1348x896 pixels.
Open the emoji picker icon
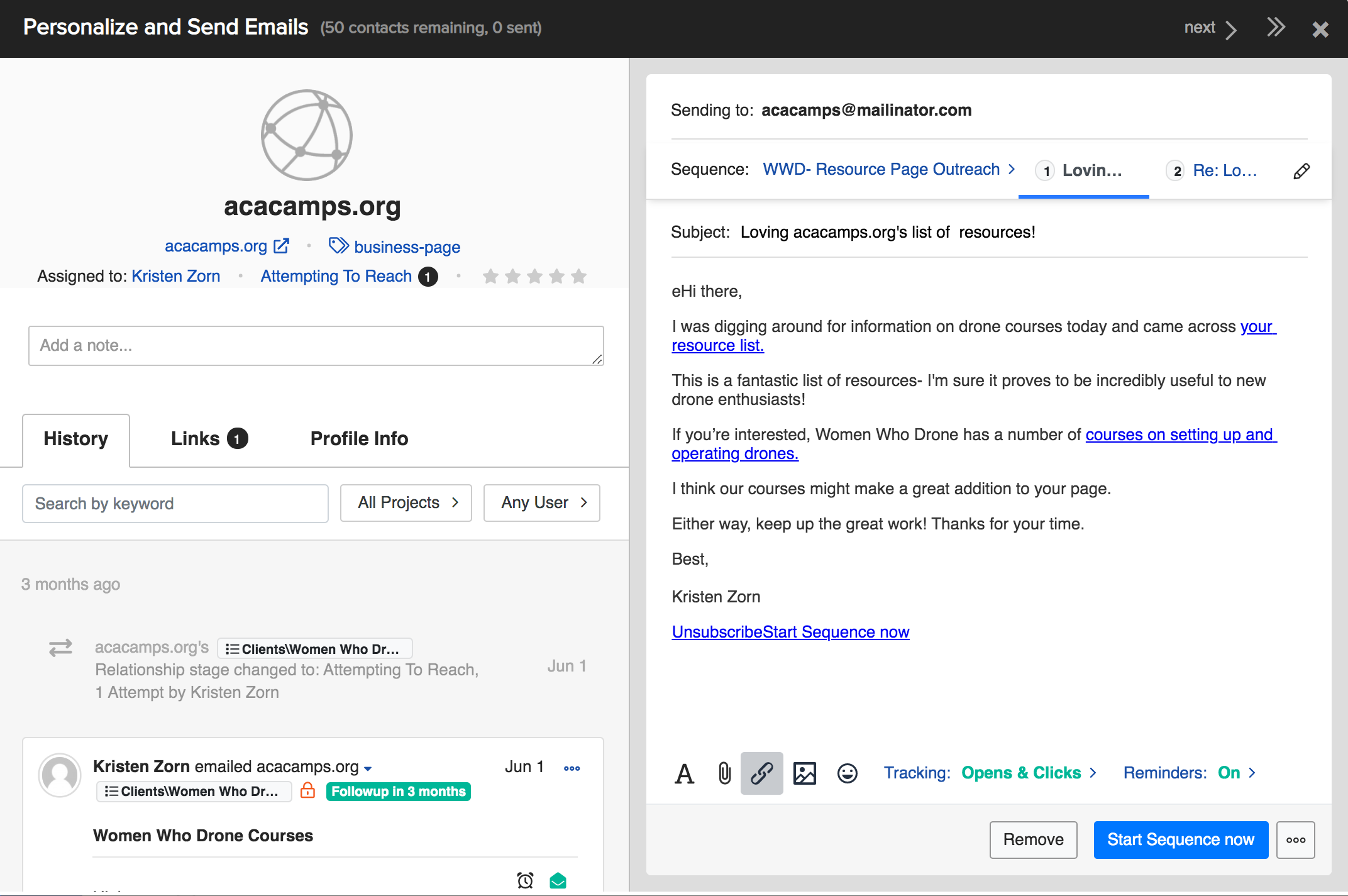(847, 773)
